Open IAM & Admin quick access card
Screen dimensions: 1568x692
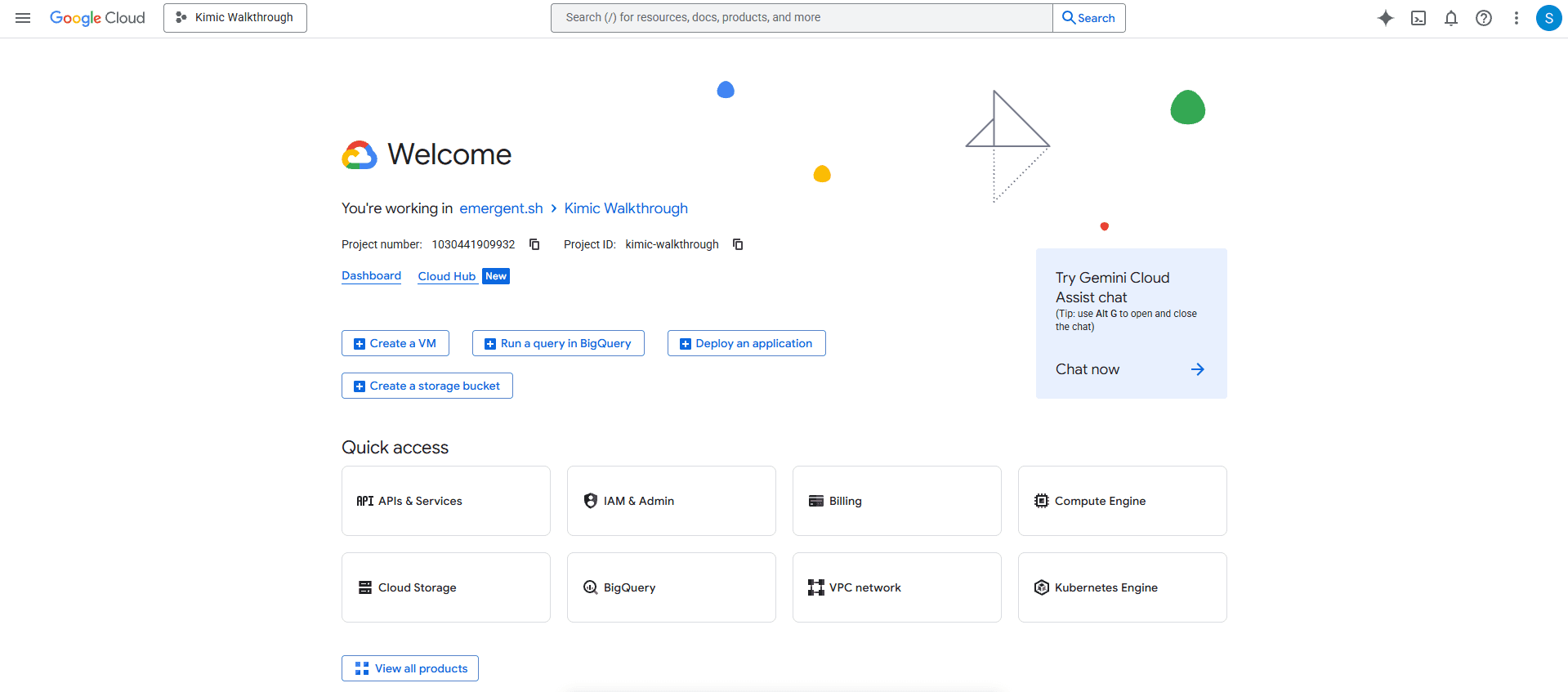(672, 501)
